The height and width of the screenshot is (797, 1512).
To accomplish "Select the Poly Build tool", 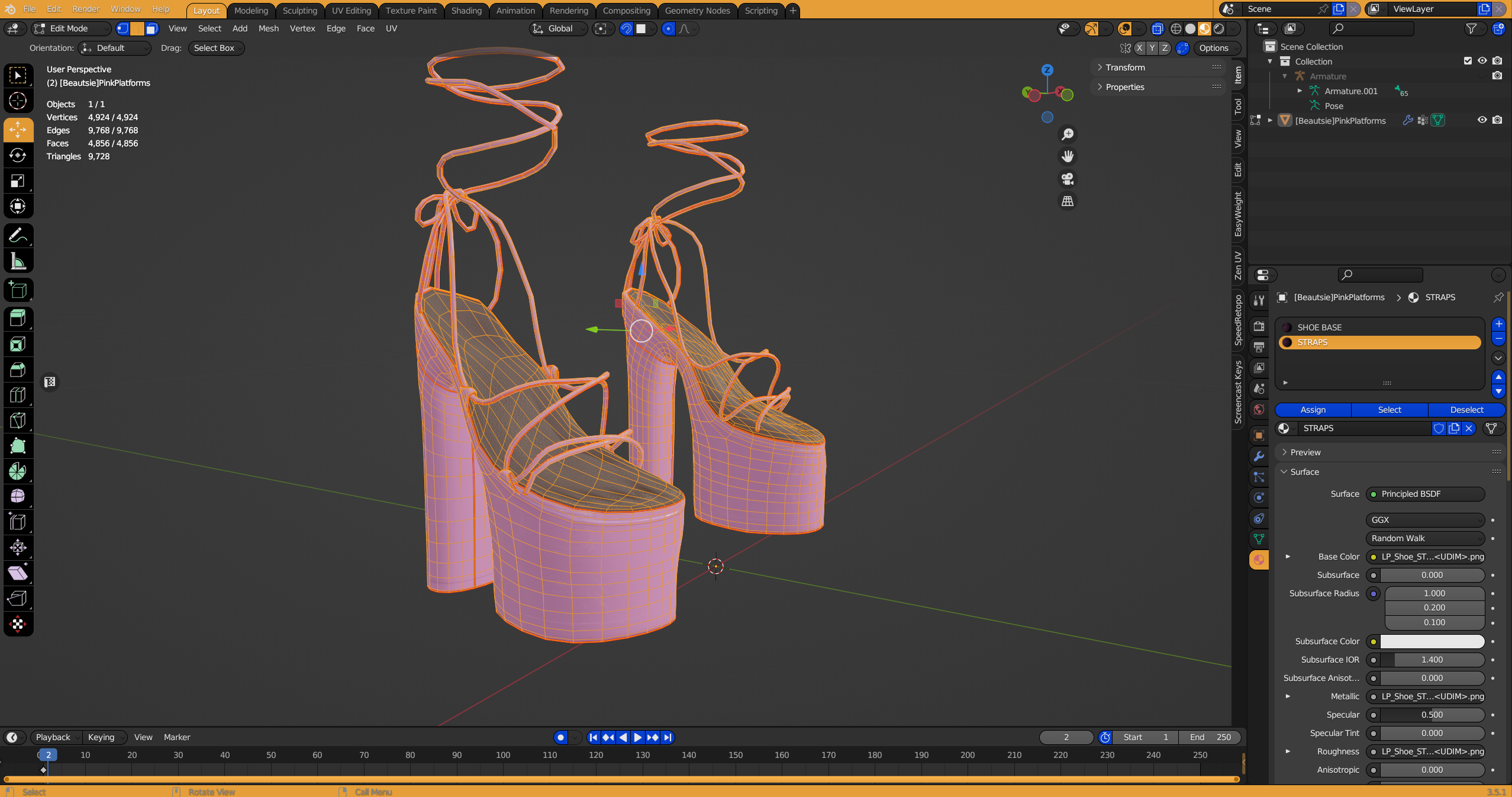I will 18,446.
